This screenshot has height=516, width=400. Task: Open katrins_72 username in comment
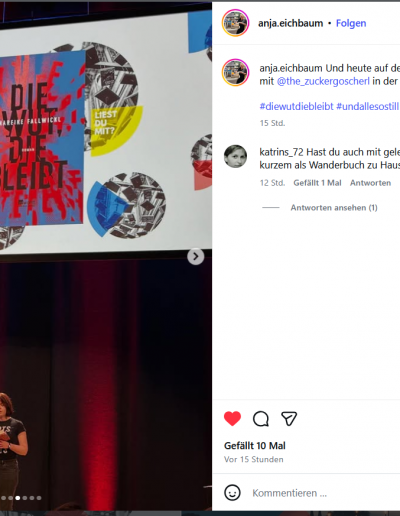coord(281,152)
